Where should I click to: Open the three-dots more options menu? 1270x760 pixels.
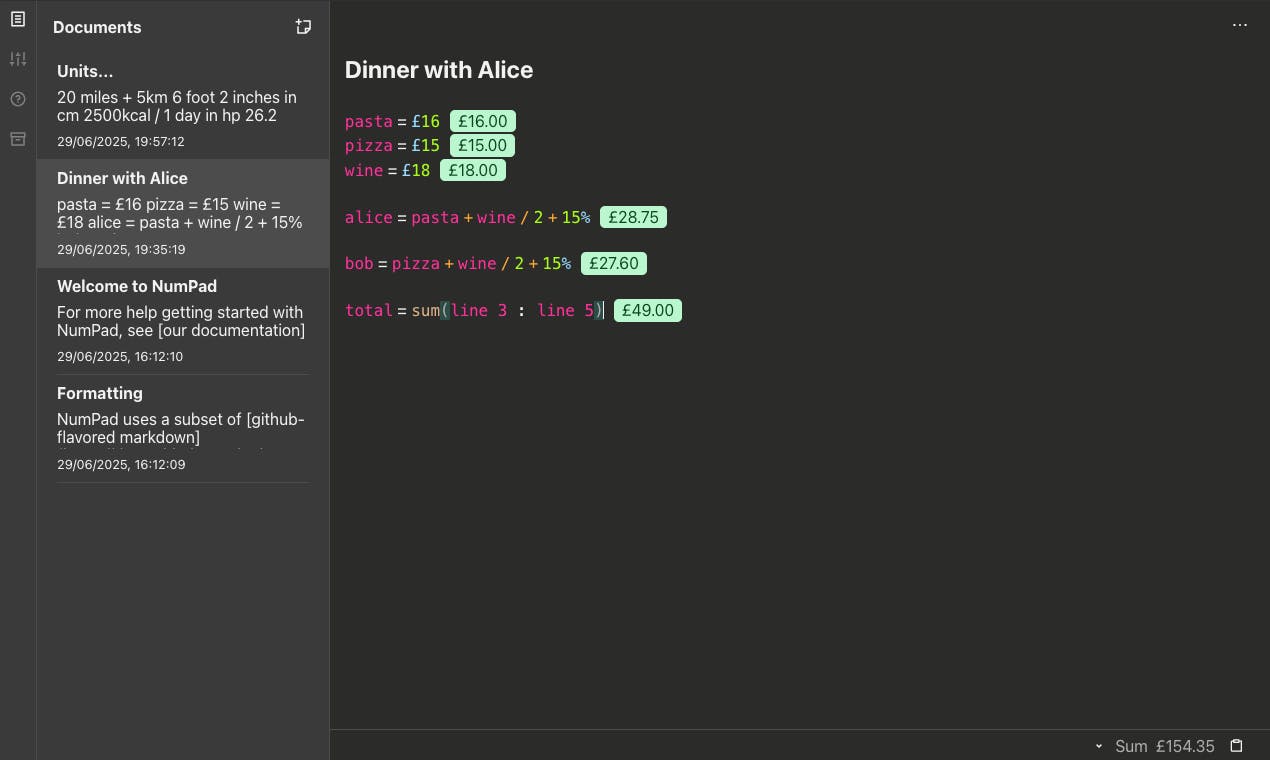pyautogui.click(x=1240, y=25)
